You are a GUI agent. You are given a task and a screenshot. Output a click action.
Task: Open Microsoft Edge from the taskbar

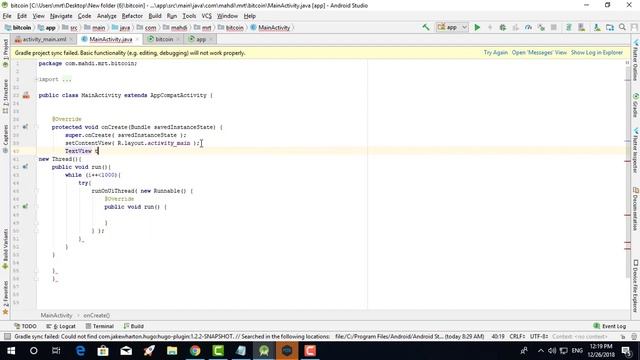point(80,351)
